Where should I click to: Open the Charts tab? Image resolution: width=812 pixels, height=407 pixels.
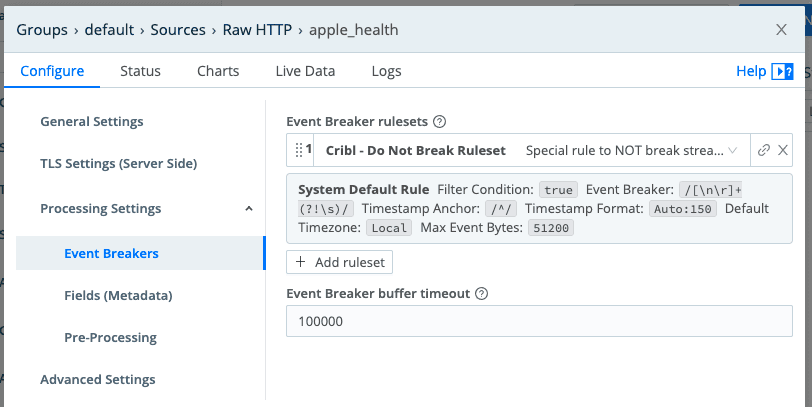tap(218, 71)
